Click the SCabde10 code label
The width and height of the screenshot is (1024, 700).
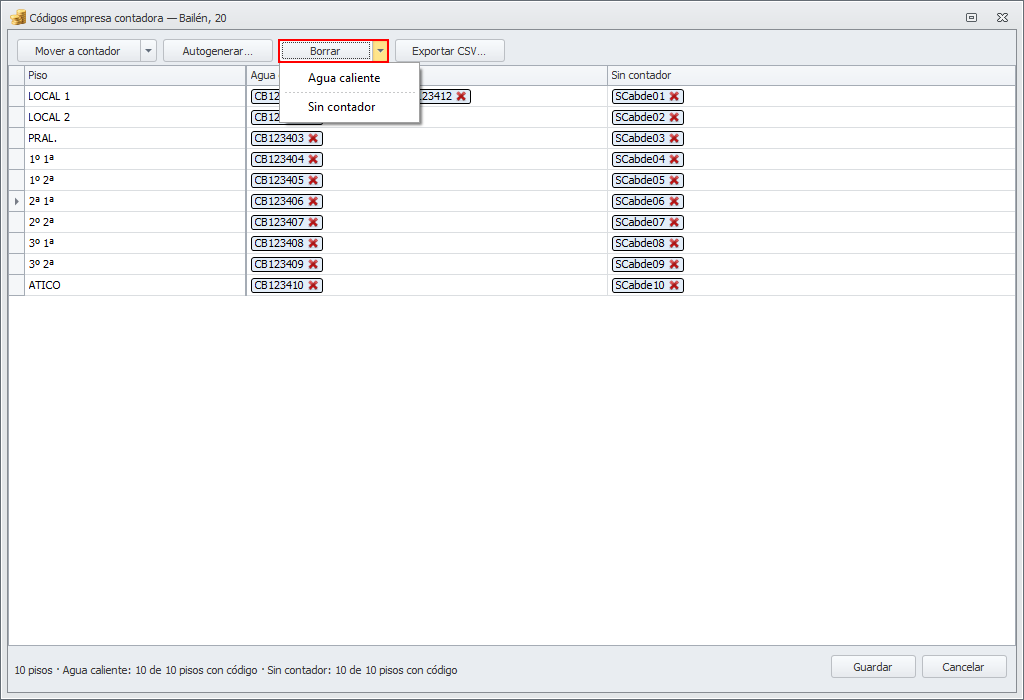(640, 285)
